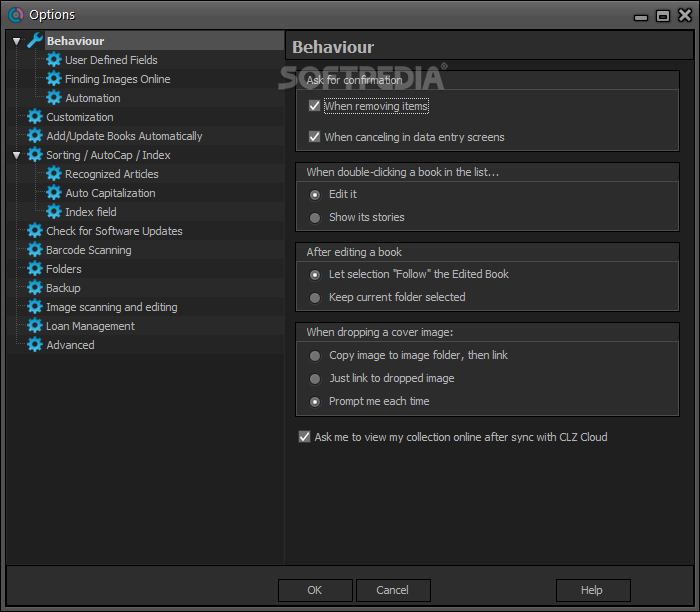700x612 pixels.
Task: Click the gear icon beside Customization
Action: click(35, 117)
